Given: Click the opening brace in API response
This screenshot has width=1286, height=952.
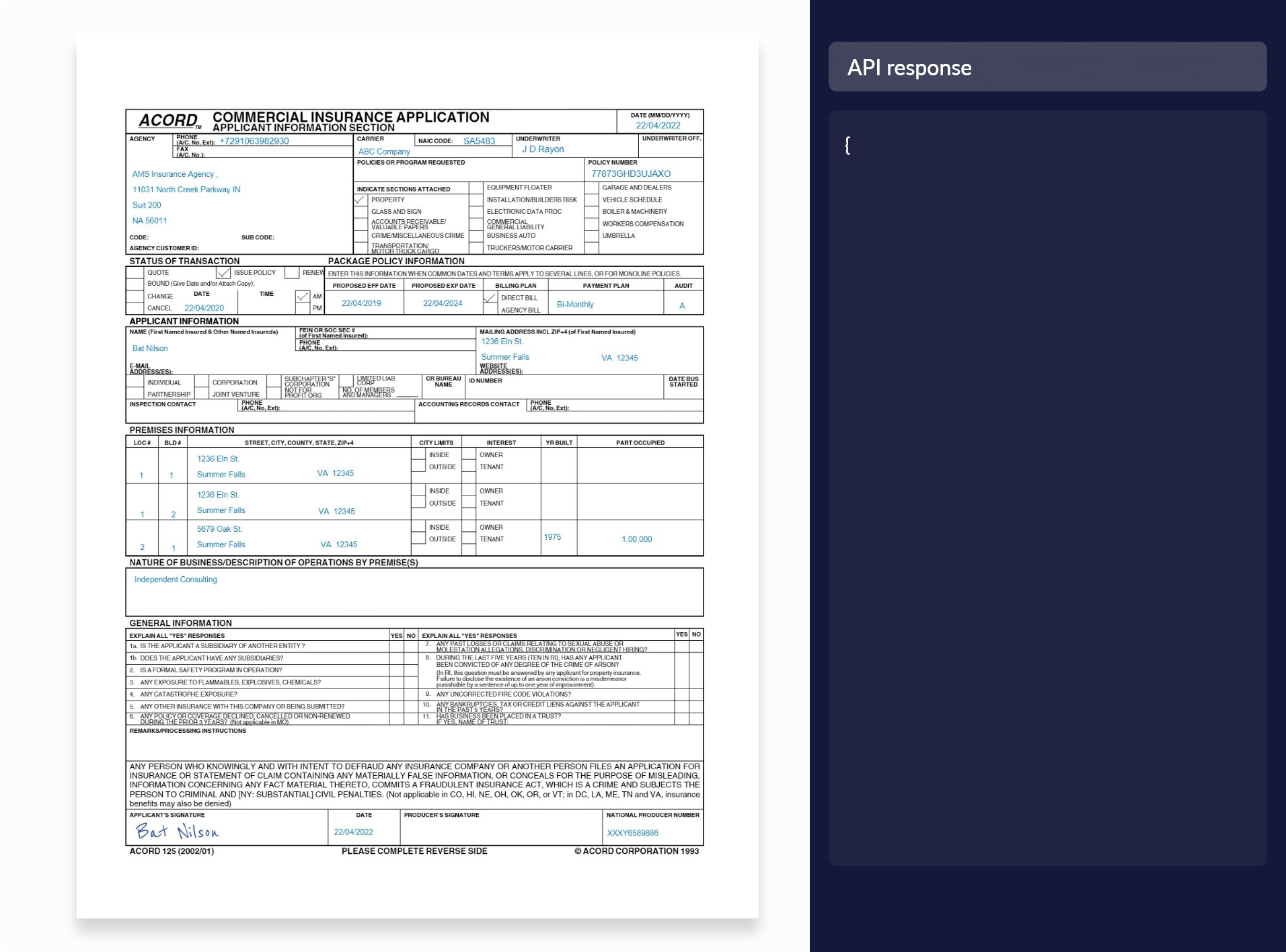Looking at the screenshot, I should click(x=847, y=145).
